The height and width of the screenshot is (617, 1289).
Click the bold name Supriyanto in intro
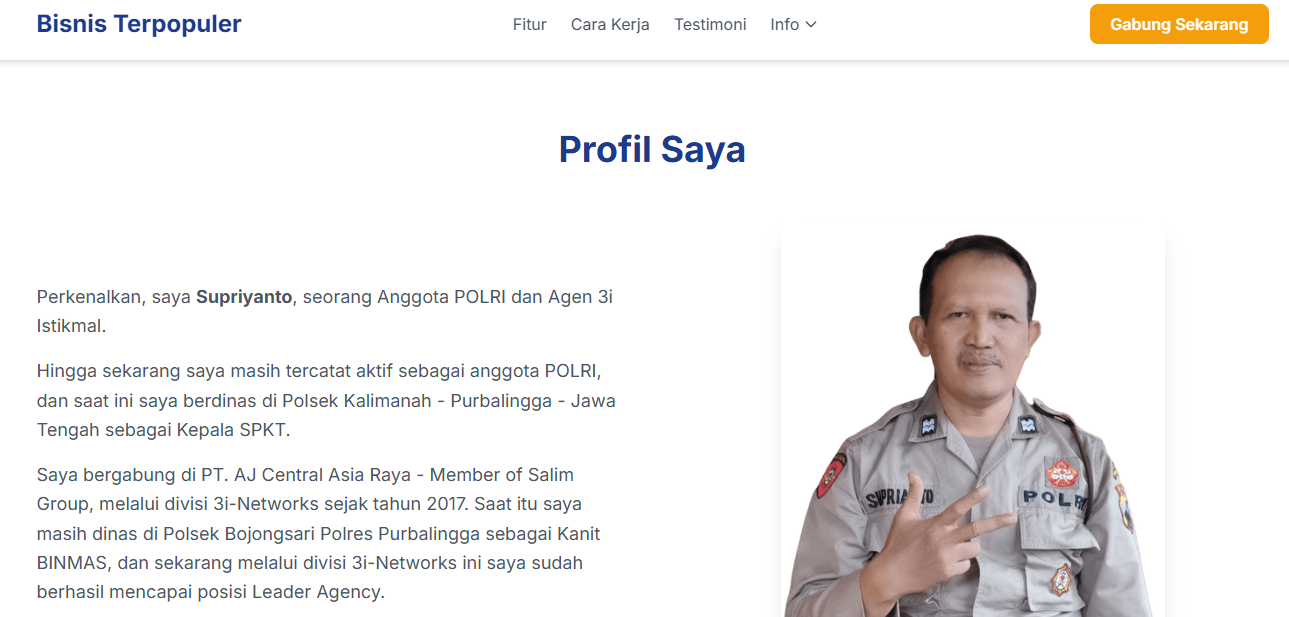pyautogui.click(x=244, y=297)
